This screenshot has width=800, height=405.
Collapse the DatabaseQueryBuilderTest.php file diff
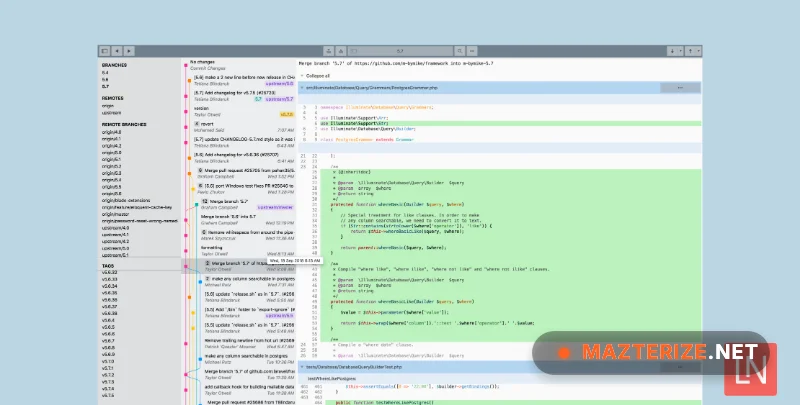(302, 367)
